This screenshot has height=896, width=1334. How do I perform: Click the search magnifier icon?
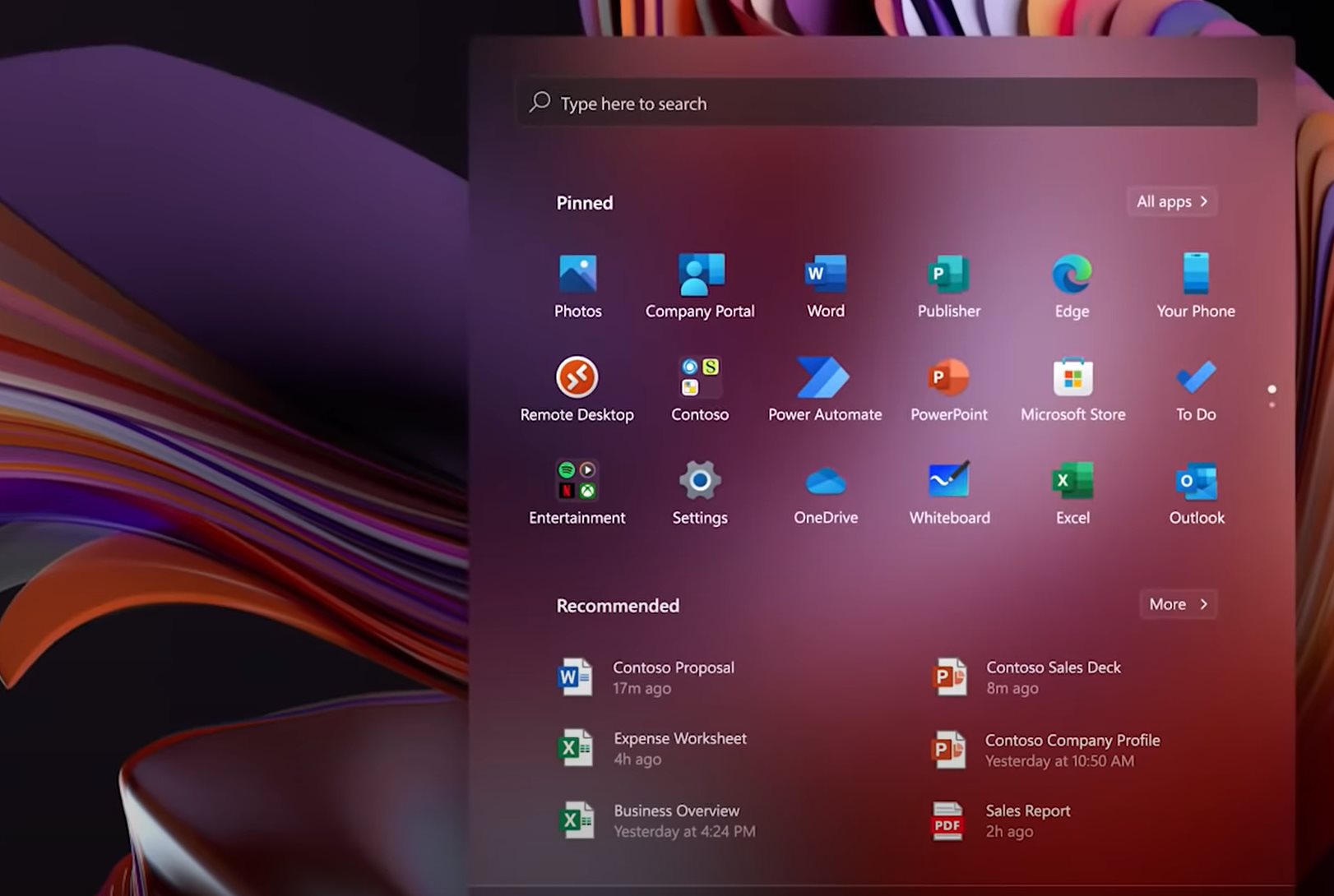pyautogui.click(x=540, y=102)
